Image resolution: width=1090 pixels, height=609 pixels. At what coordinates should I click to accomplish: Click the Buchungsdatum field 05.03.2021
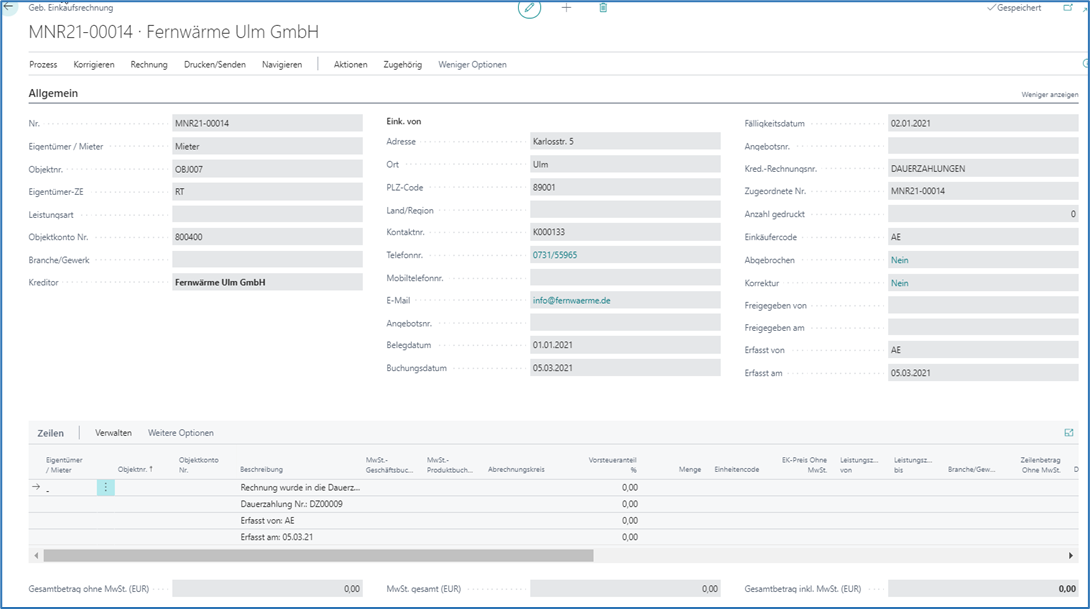[x=625, y=368]
